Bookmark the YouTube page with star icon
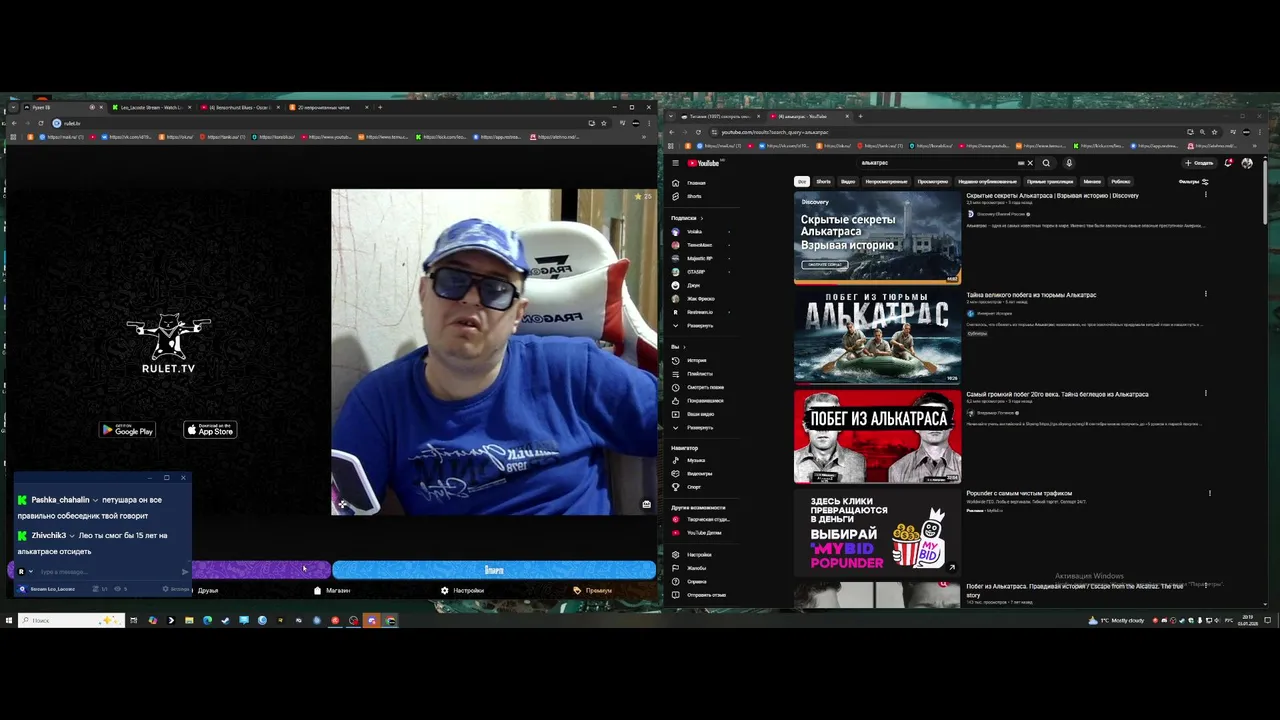The image size is (1280, 720). click(x=1214, y=132)
